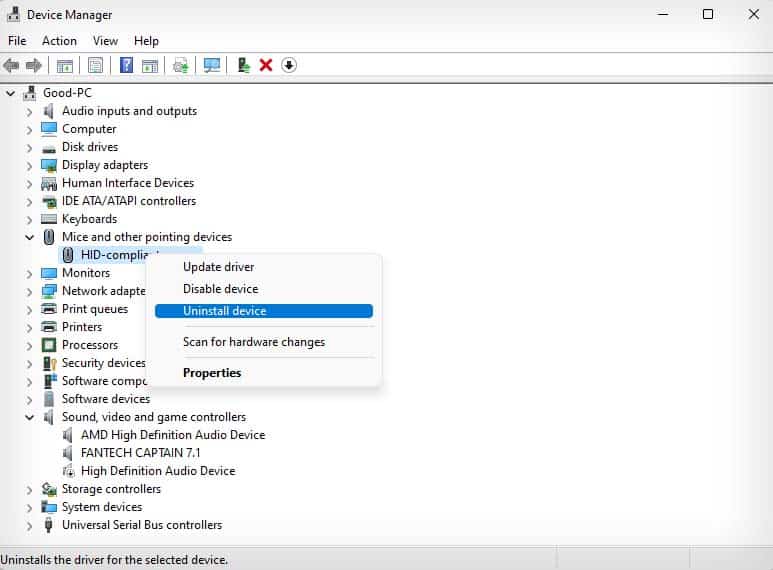Open the Action menu
The image size is (773, 570).
[59, 41]
